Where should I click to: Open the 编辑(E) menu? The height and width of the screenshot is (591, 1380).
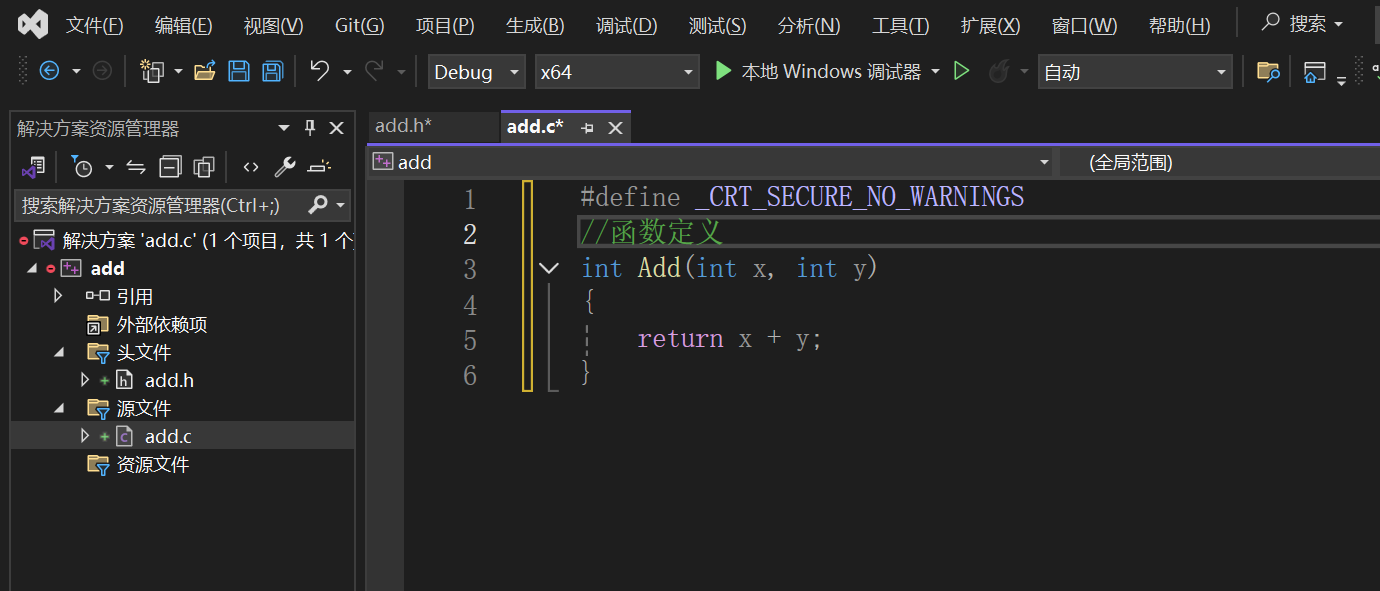[x=184, y=25]
